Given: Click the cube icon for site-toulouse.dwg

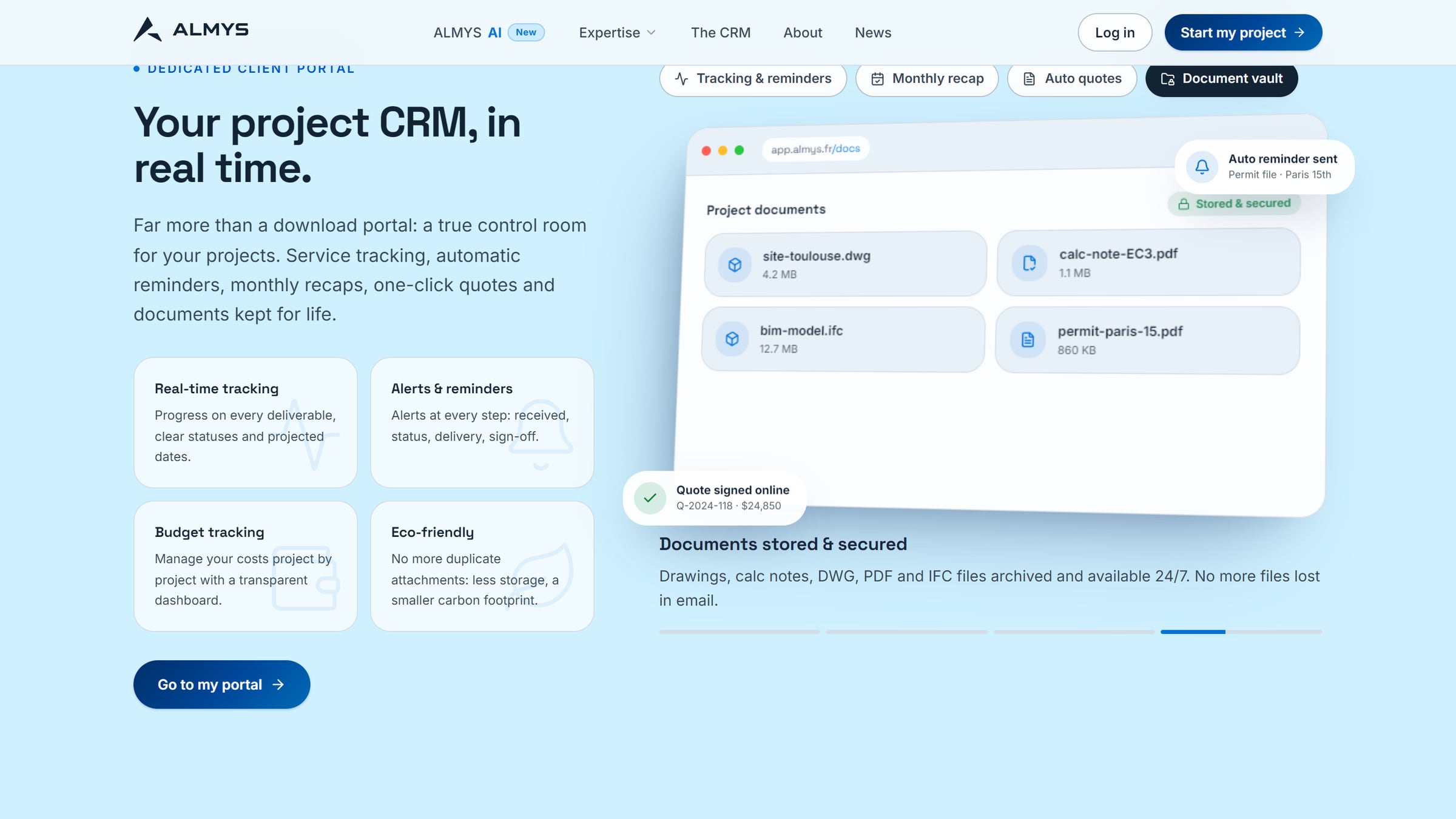Looking at the screenshot, I should point(735,265).
